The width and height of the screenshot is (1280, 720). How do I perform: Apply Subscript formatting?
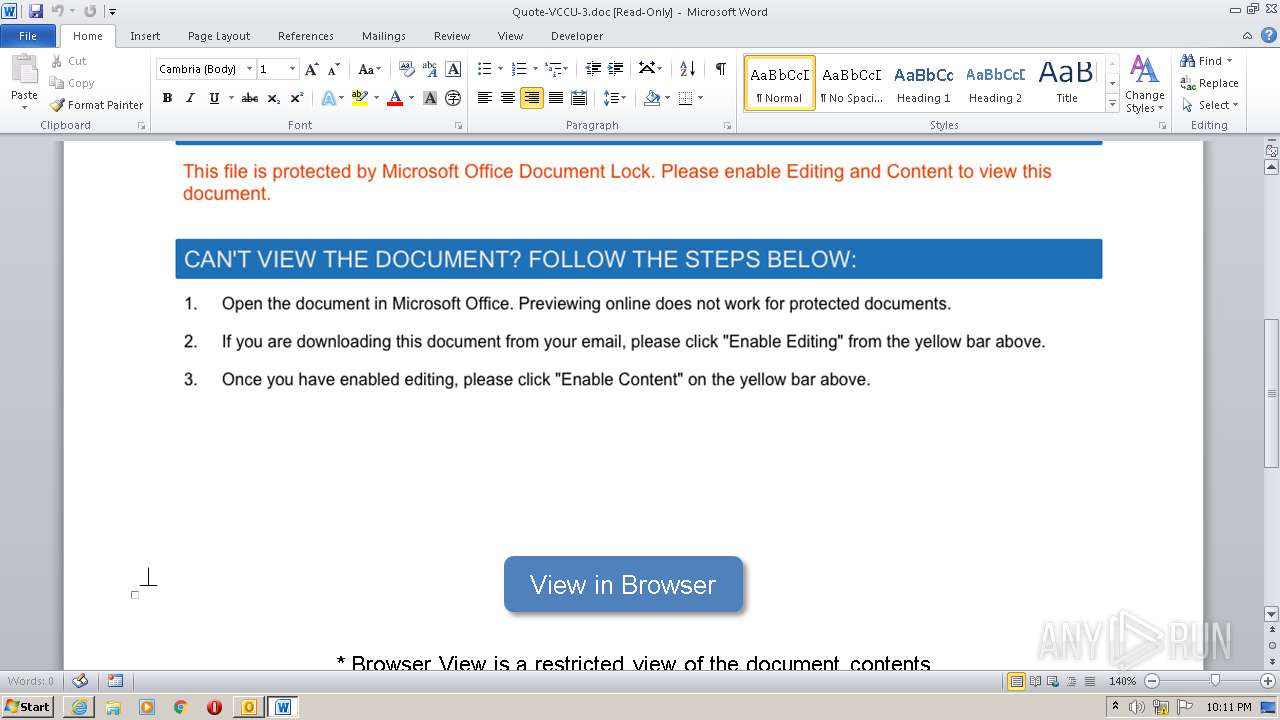[x=274, y=98]
